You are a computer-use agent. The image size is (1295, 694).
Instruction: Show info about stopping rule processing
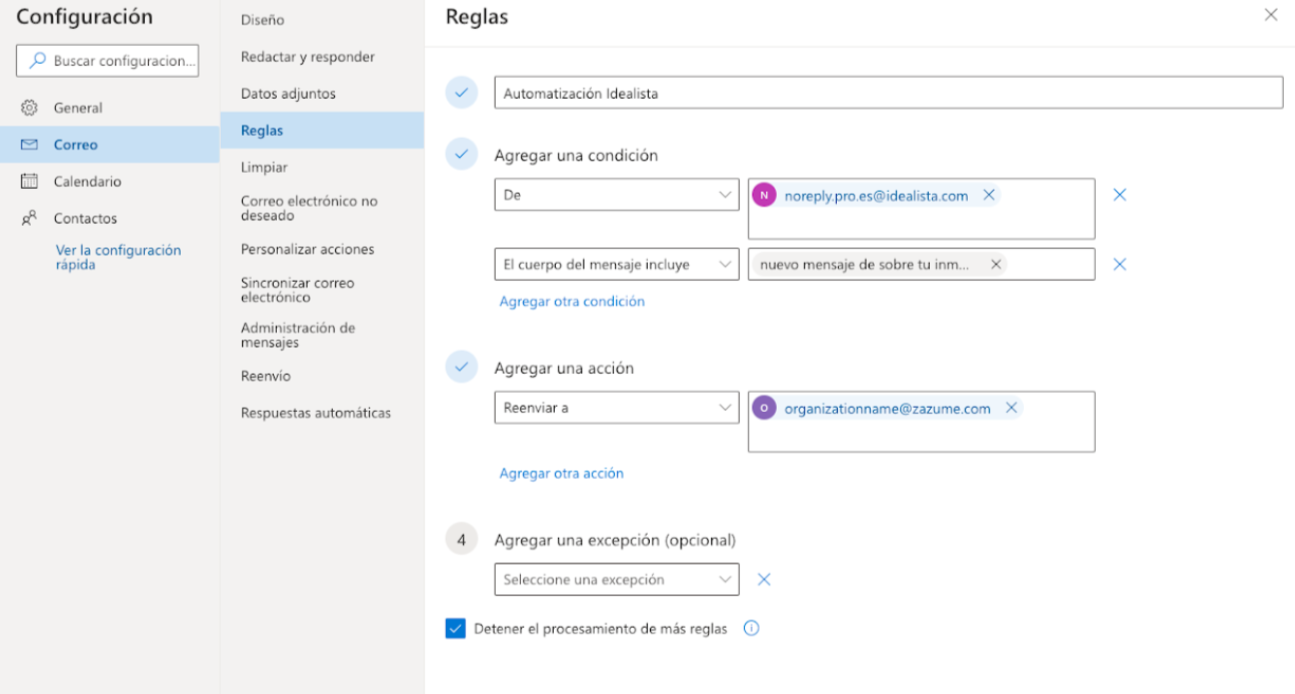[752, 629]
